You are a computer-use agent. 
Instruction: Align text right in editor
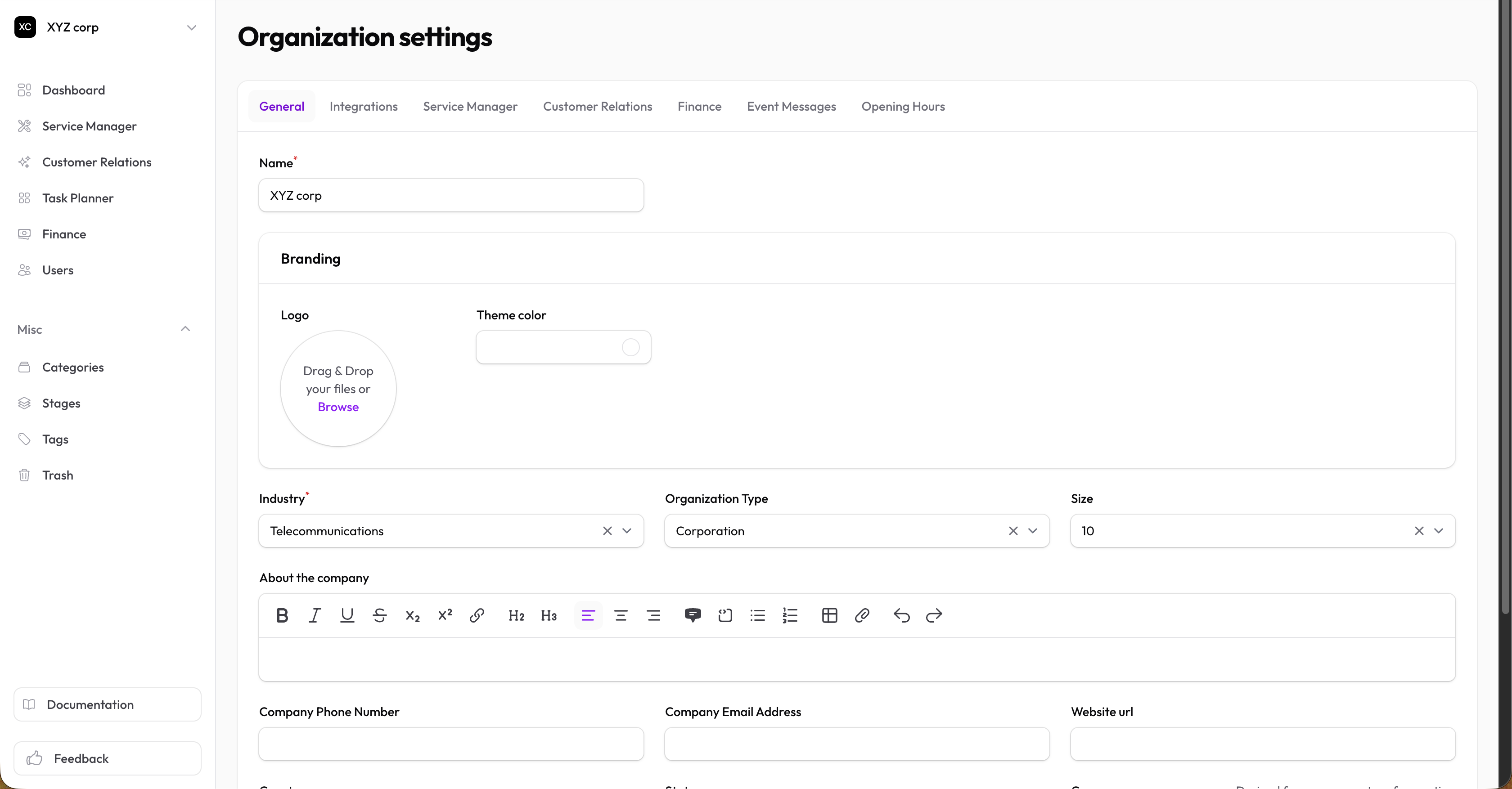[x=653, y=615]
